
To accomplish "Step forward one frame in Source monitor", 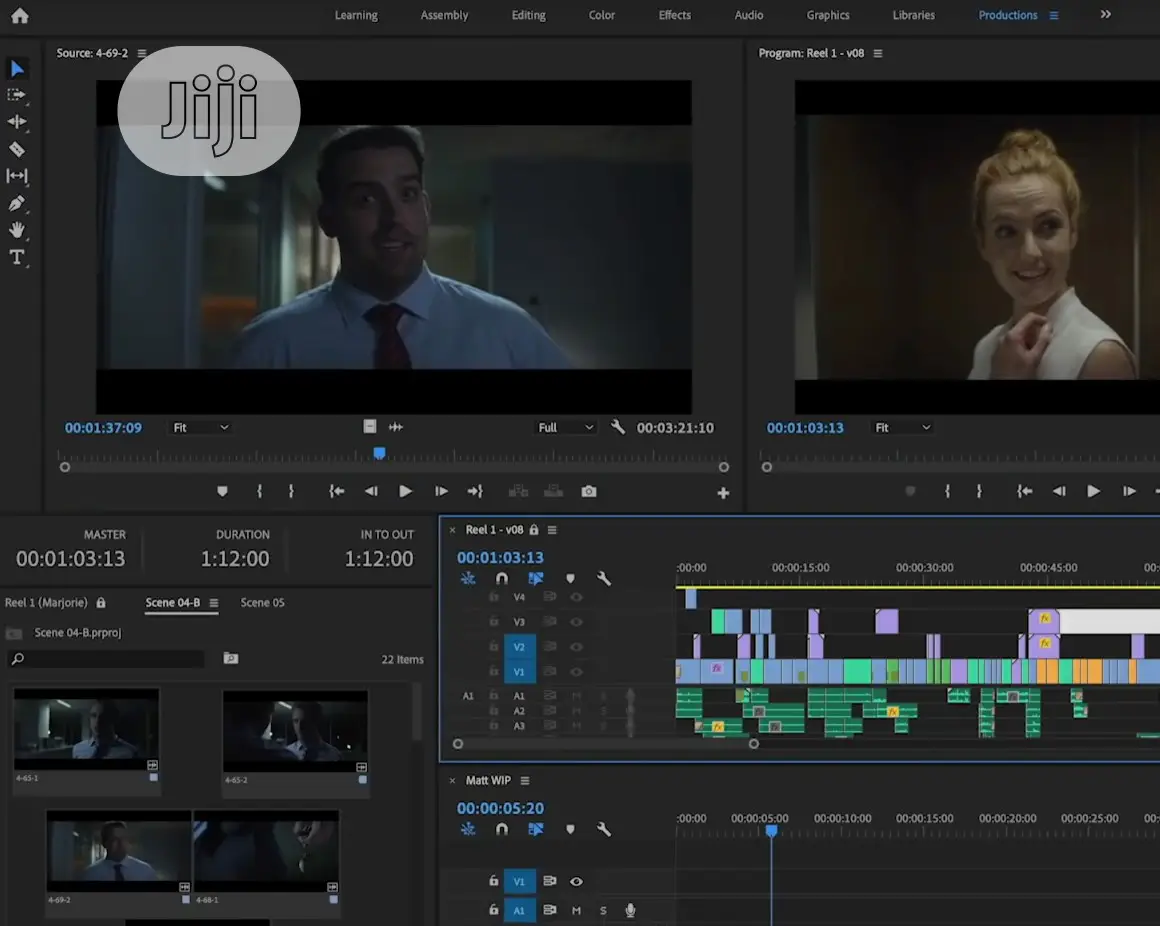I will (441, 491).
